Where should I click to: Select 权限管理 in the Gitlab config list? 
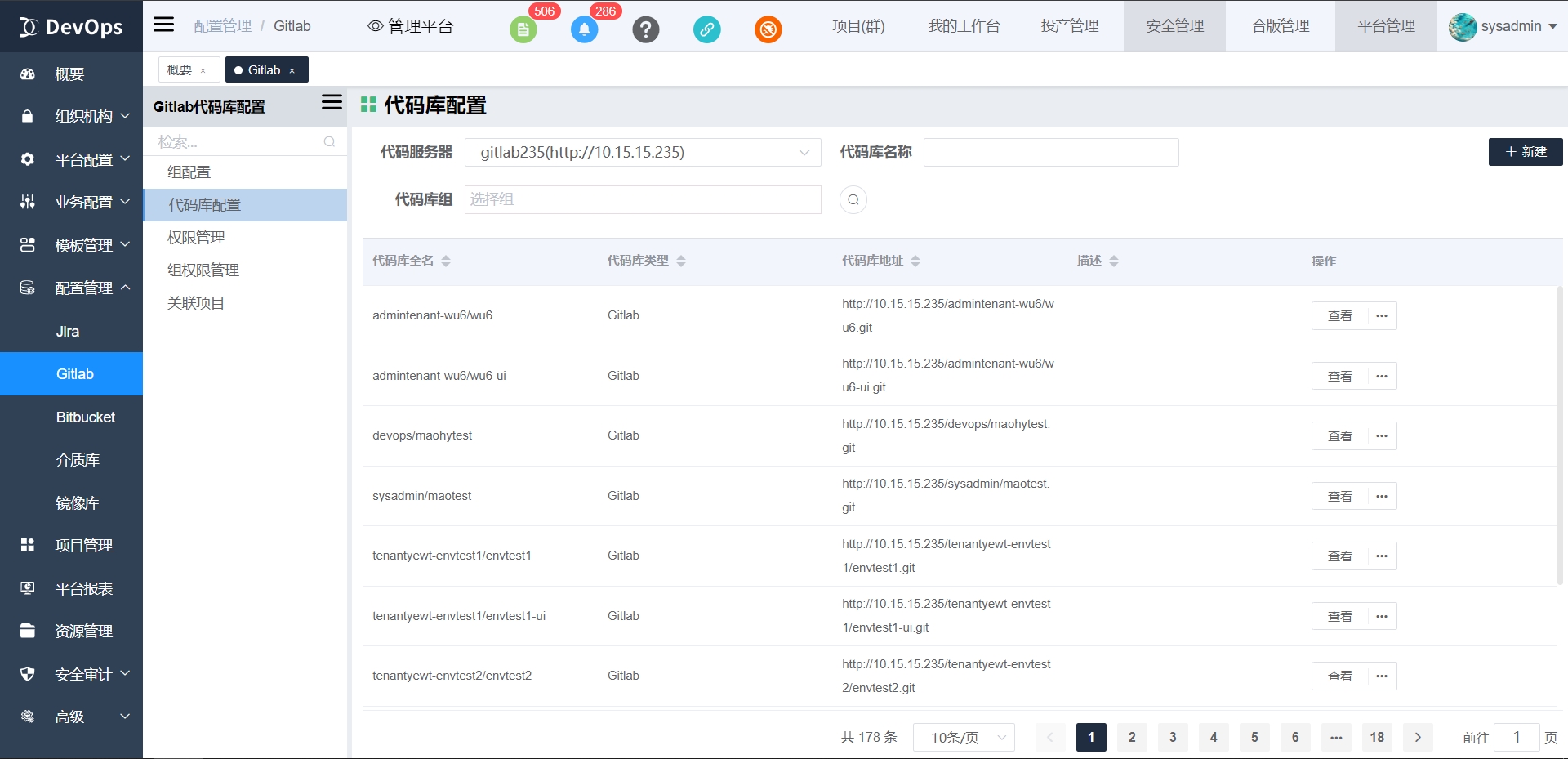click(196, 238)
